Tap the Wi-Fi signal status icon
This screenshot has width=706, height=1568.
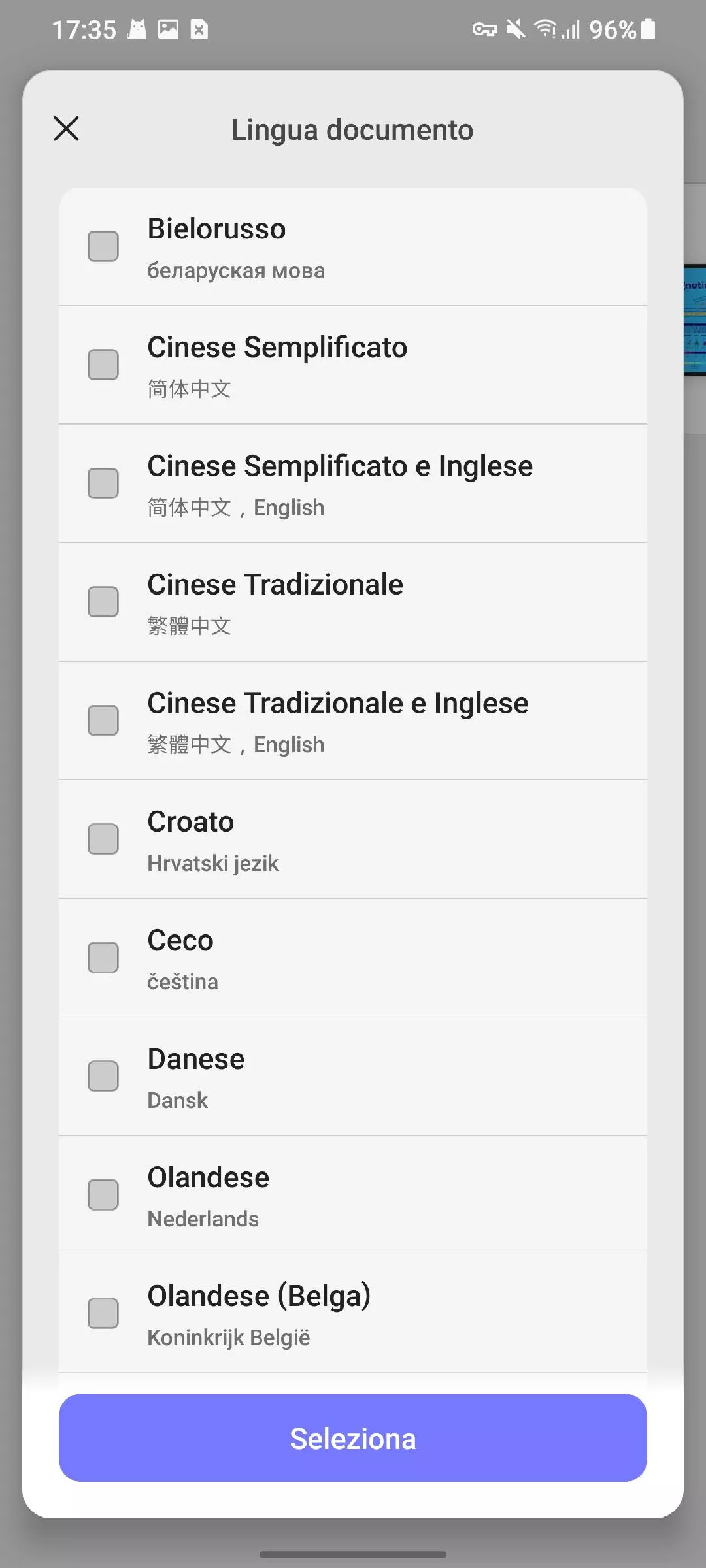coord(545,29)
